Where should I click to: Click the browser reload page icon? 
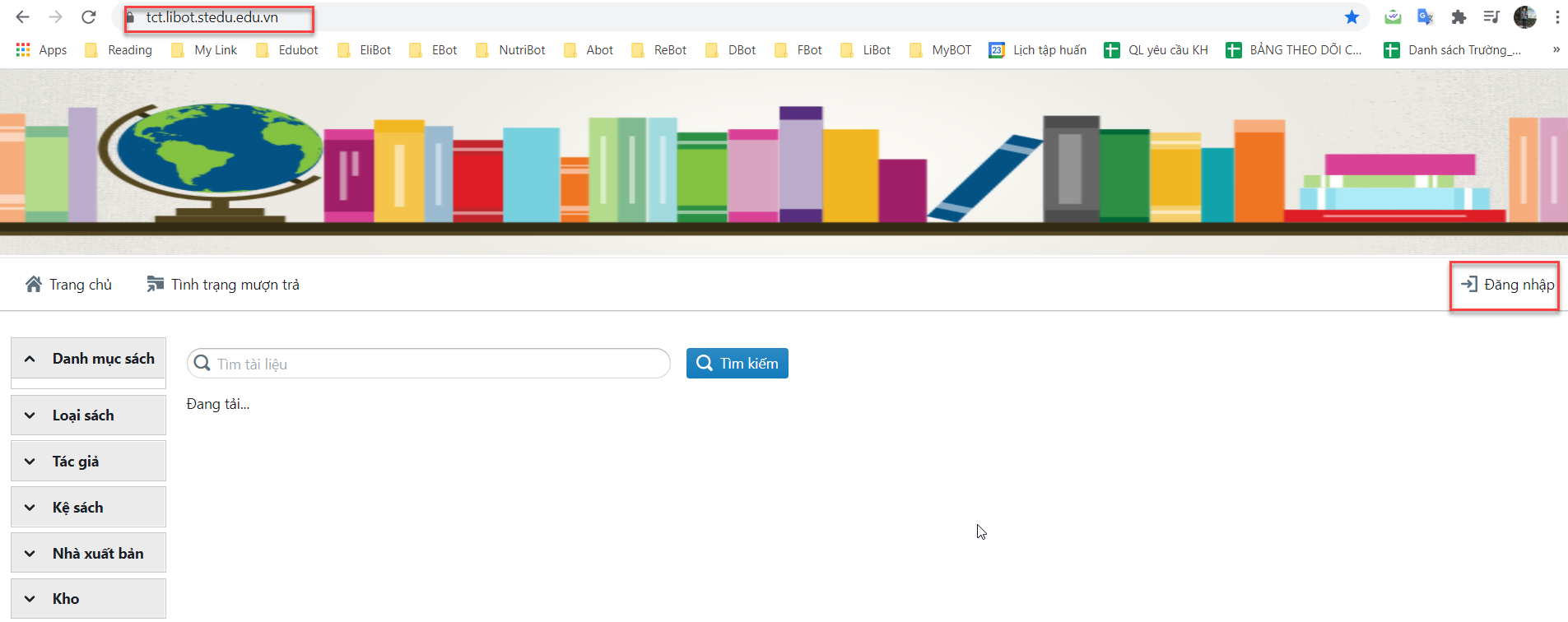pos(89,17)
